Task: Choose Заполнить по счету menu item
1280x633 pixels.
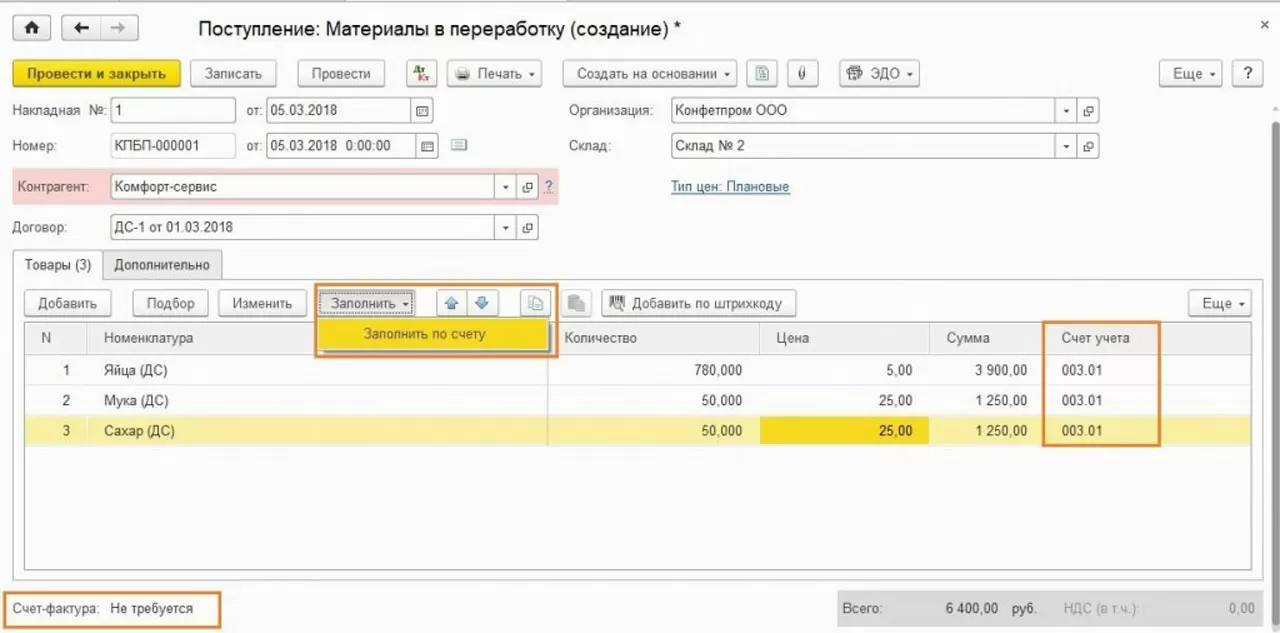Action: (433, 334)
